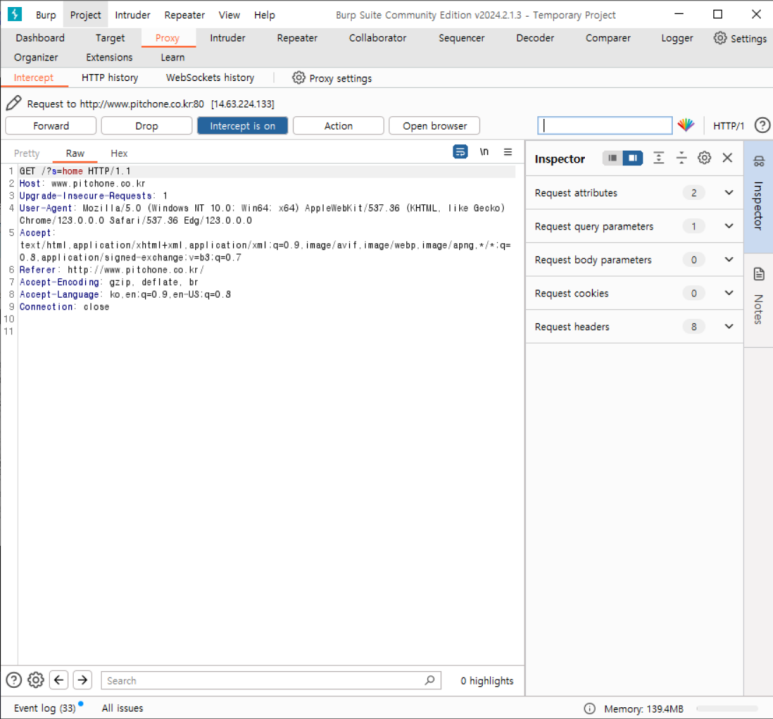Open Proxy settings gear

pos(298,77)
